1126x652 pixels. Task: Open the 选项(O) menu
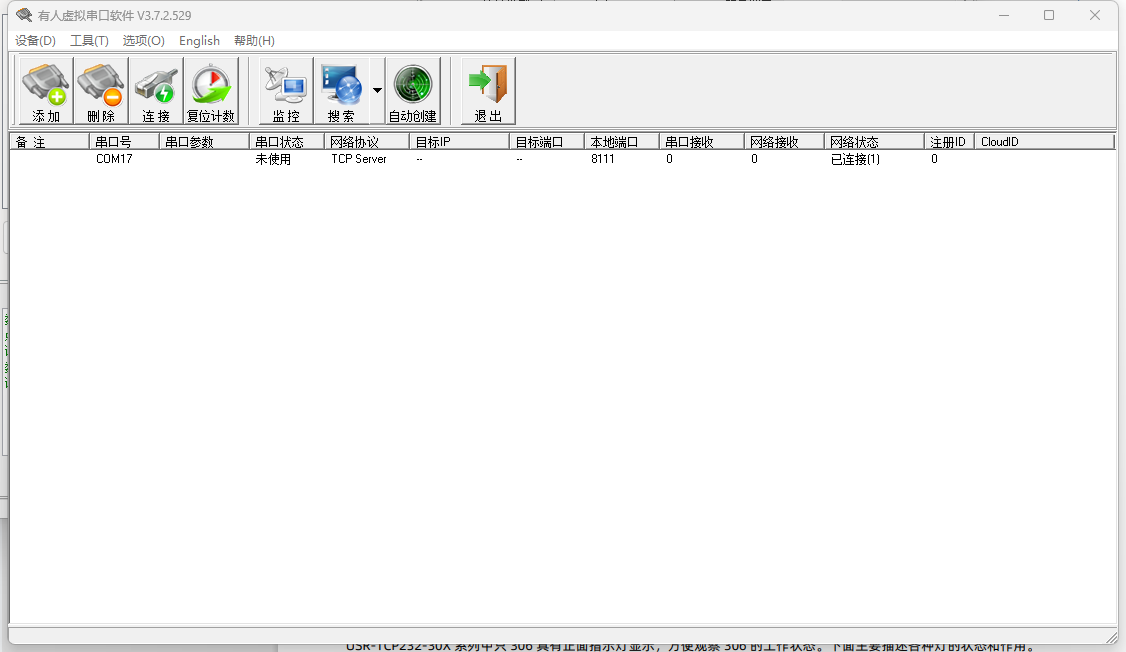144,41
